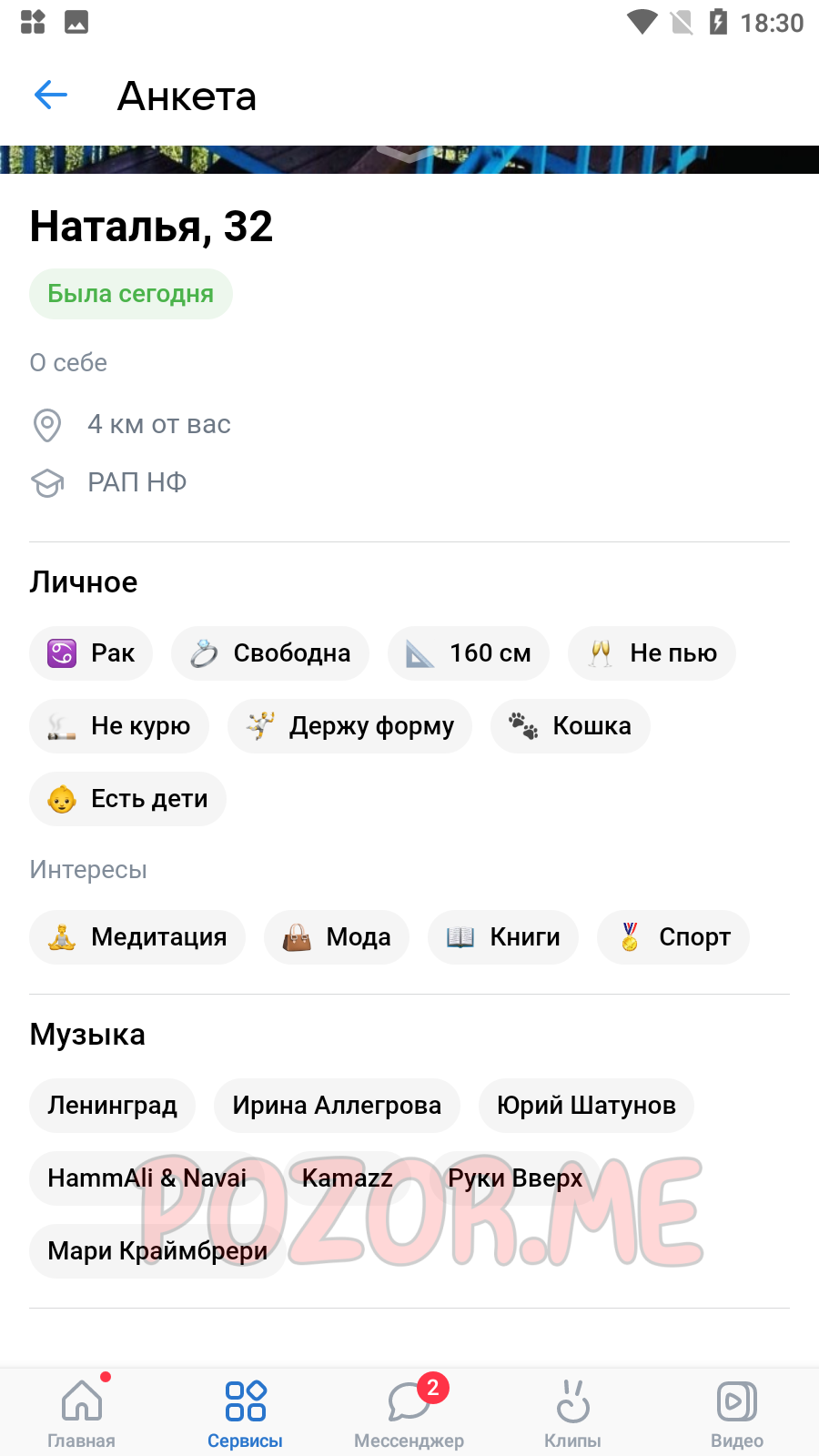
Task: Tap the graduation cap education icon
Action: click(x=47, y=482)
